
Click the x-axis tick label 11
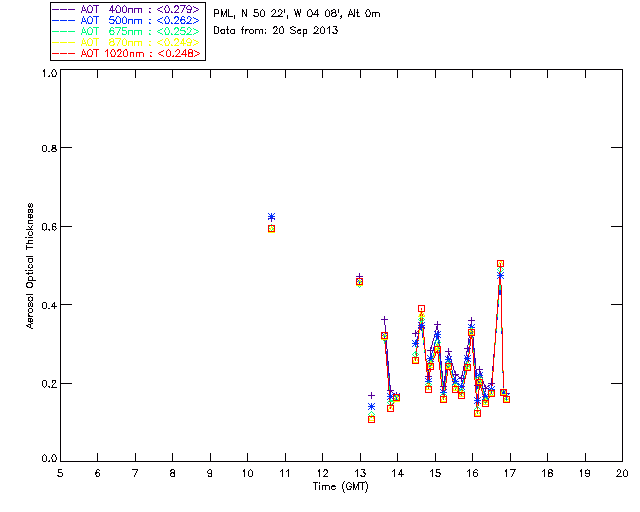[x=285, y=473]
